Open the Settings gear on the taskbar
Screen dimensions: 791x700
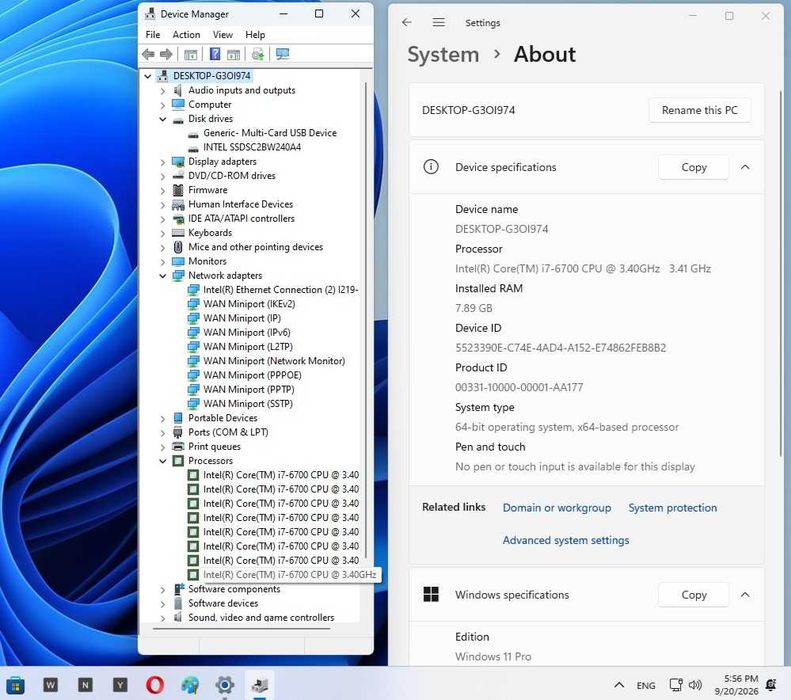224,684
